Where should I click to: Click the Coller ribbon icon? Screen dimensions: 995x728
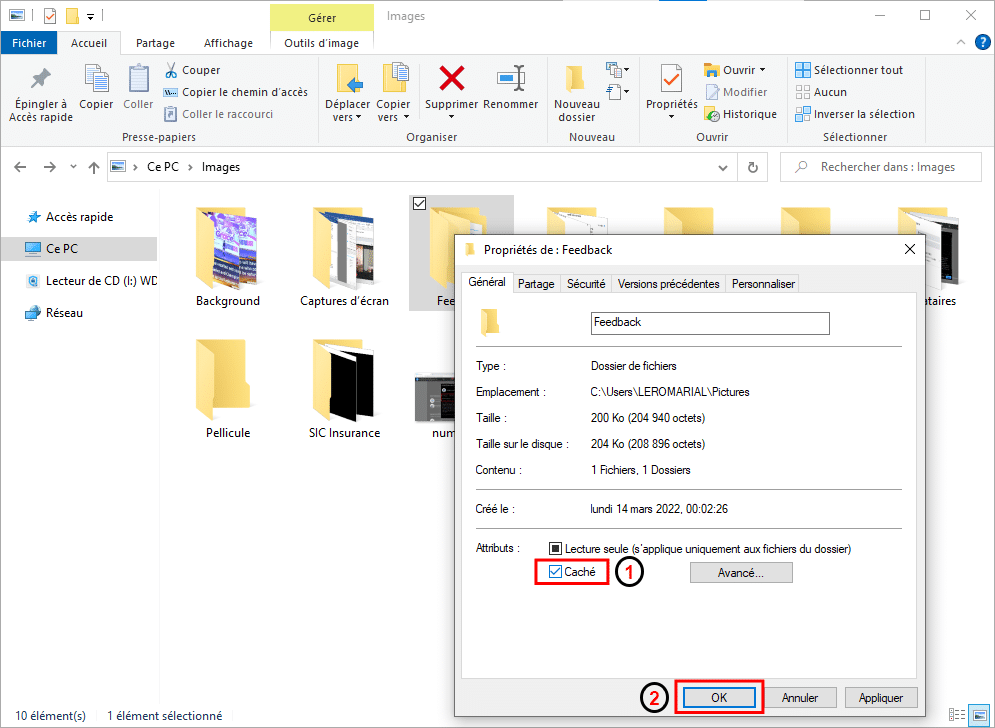(x=138, y=78)
